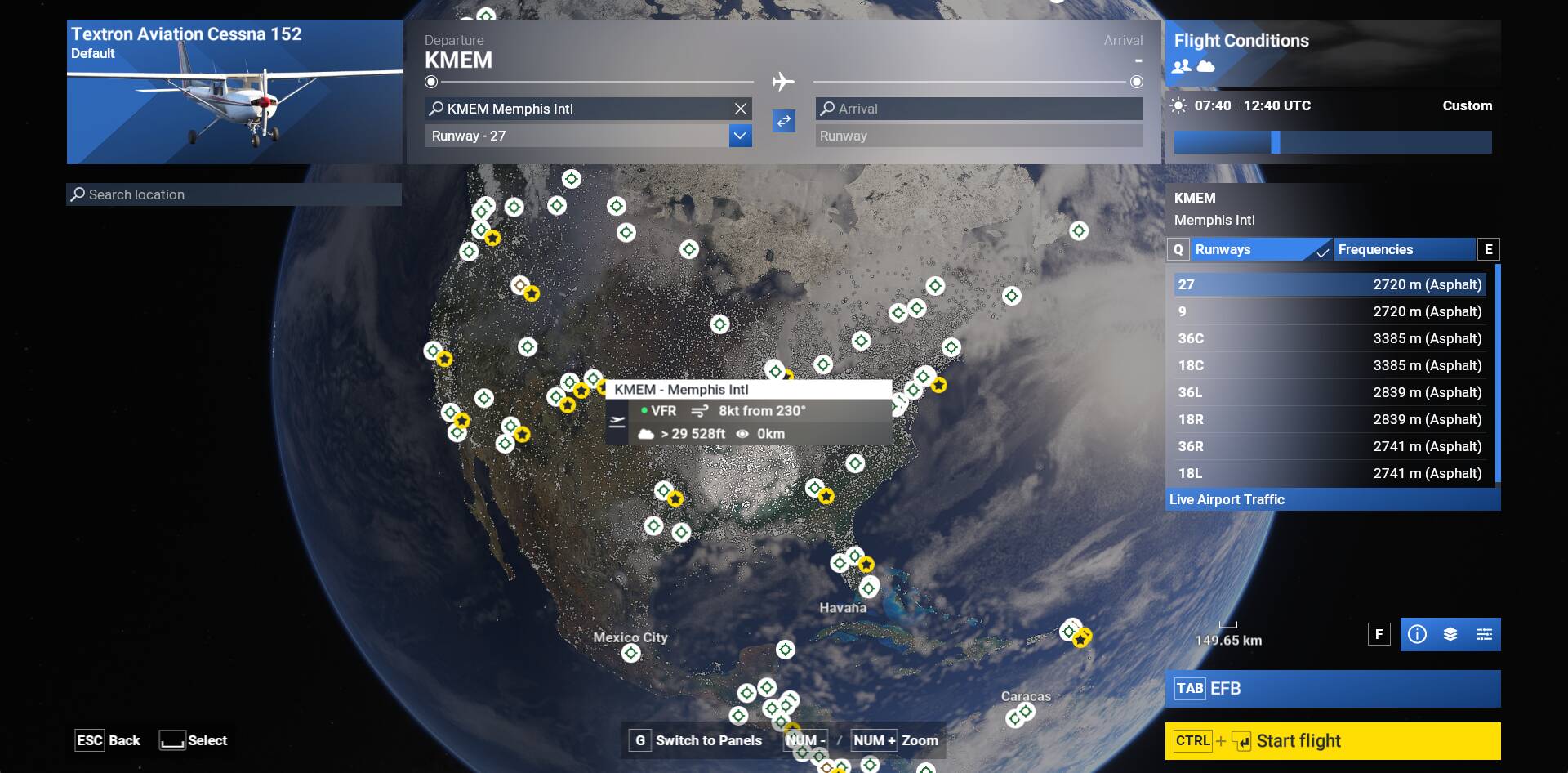The image size is (1568, 773).
Task: Clear the KMEM departure search with the X
Action: [740, 108]
